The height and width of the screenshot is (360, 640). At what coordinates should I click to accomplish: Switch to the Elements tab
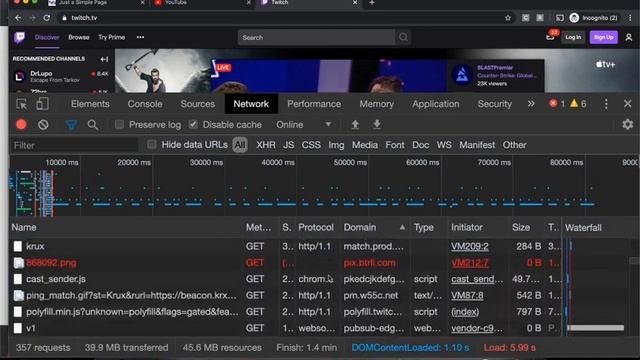click(x=90, y=104)
